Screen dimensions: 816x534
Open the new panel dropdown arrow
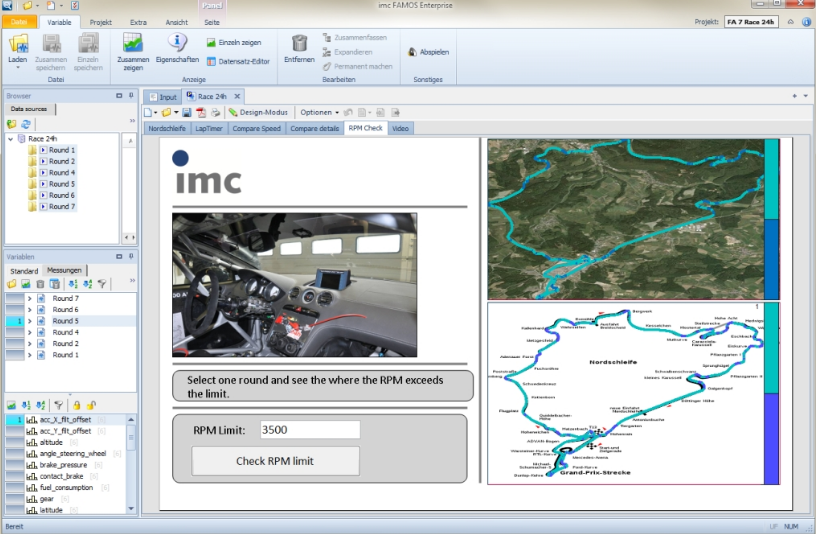156,113
